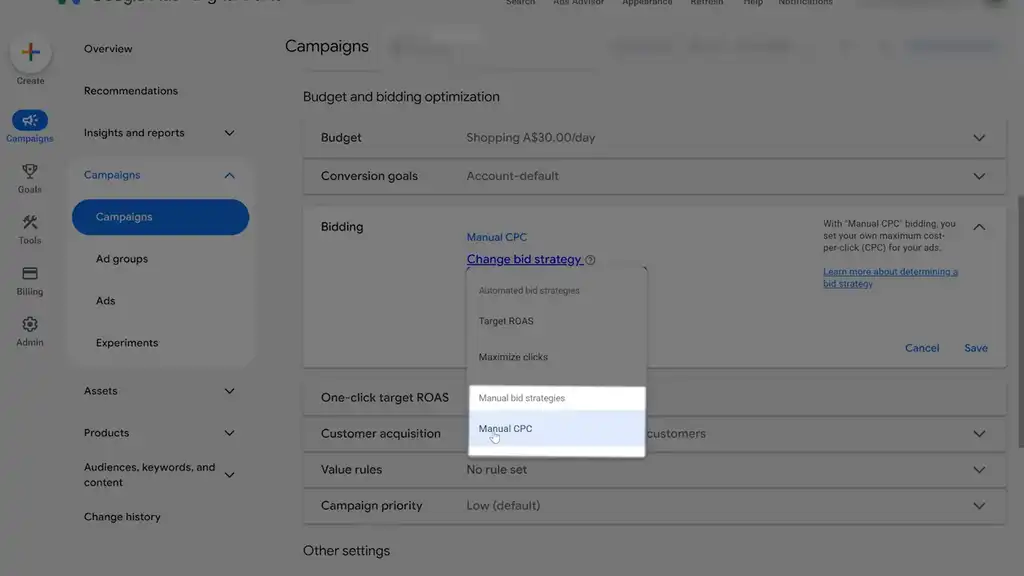Save the bidding changes
The height and width of the screenshot is (576, 1024).
(976, 348)
